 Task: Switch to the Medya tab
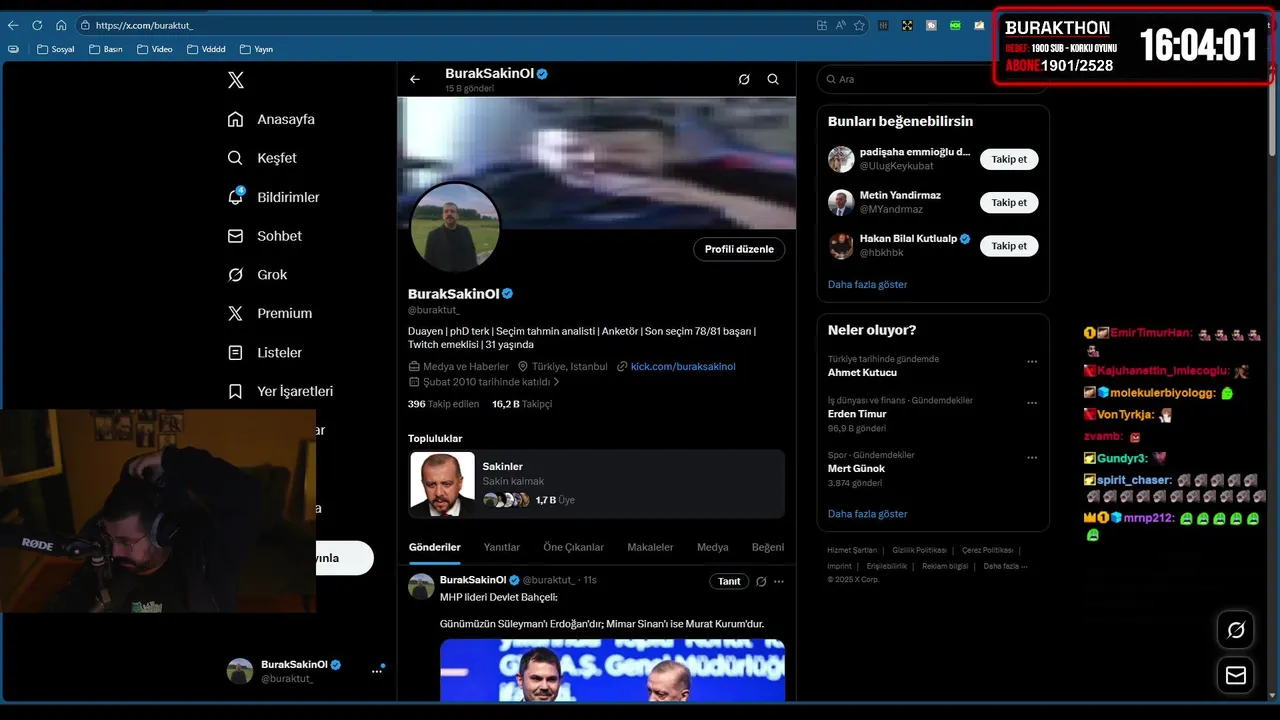(x=713, y=547)
